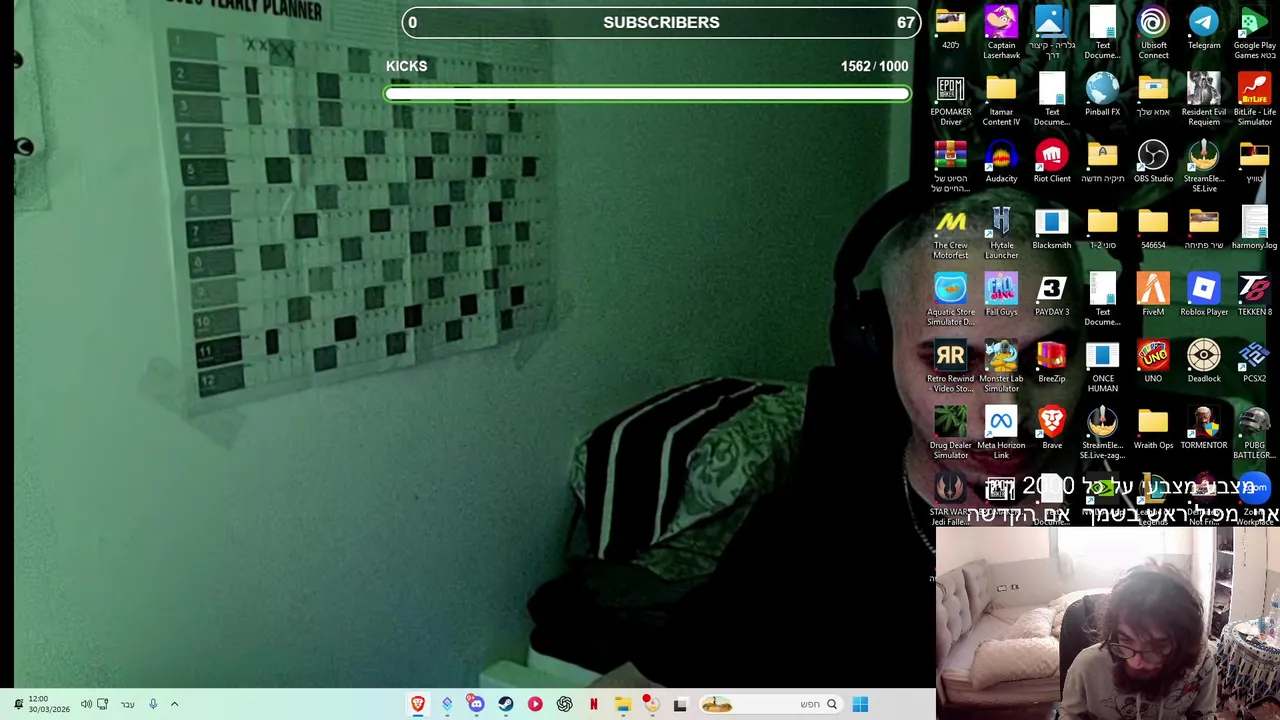Open the Discord taskbar icon

pos(476,704)
